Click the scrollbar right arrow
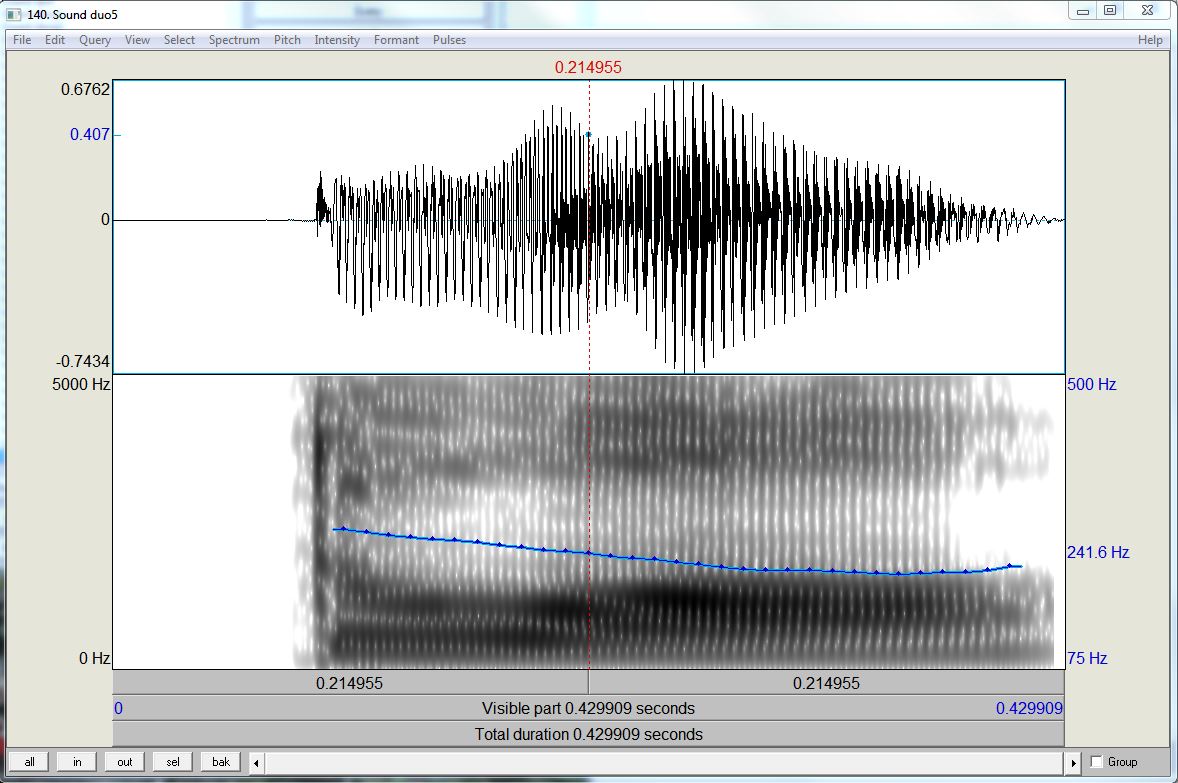 pyautogui.click(x=1073, y=763)
